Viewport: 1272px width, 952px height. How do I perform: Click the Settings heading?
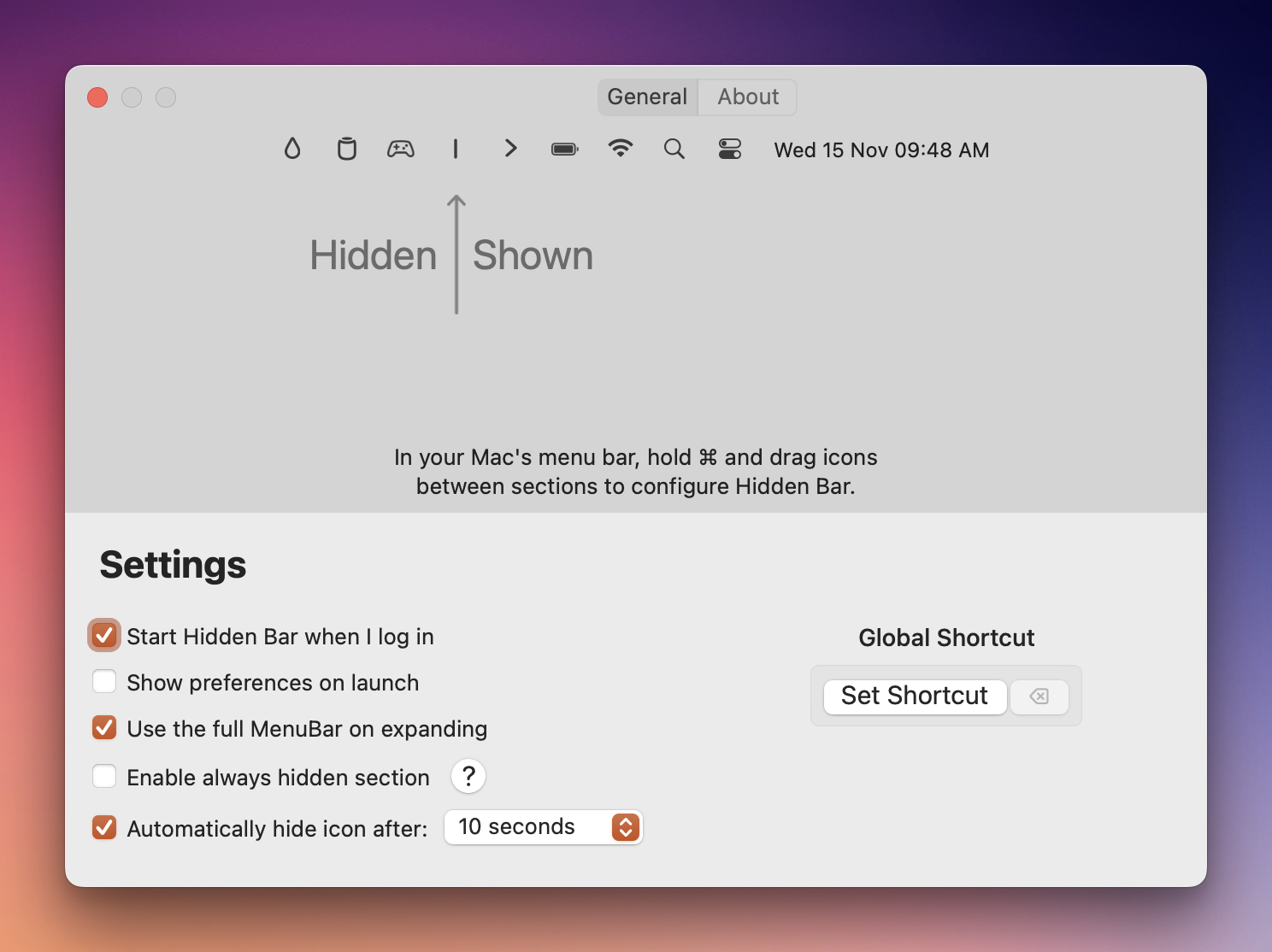173,565
